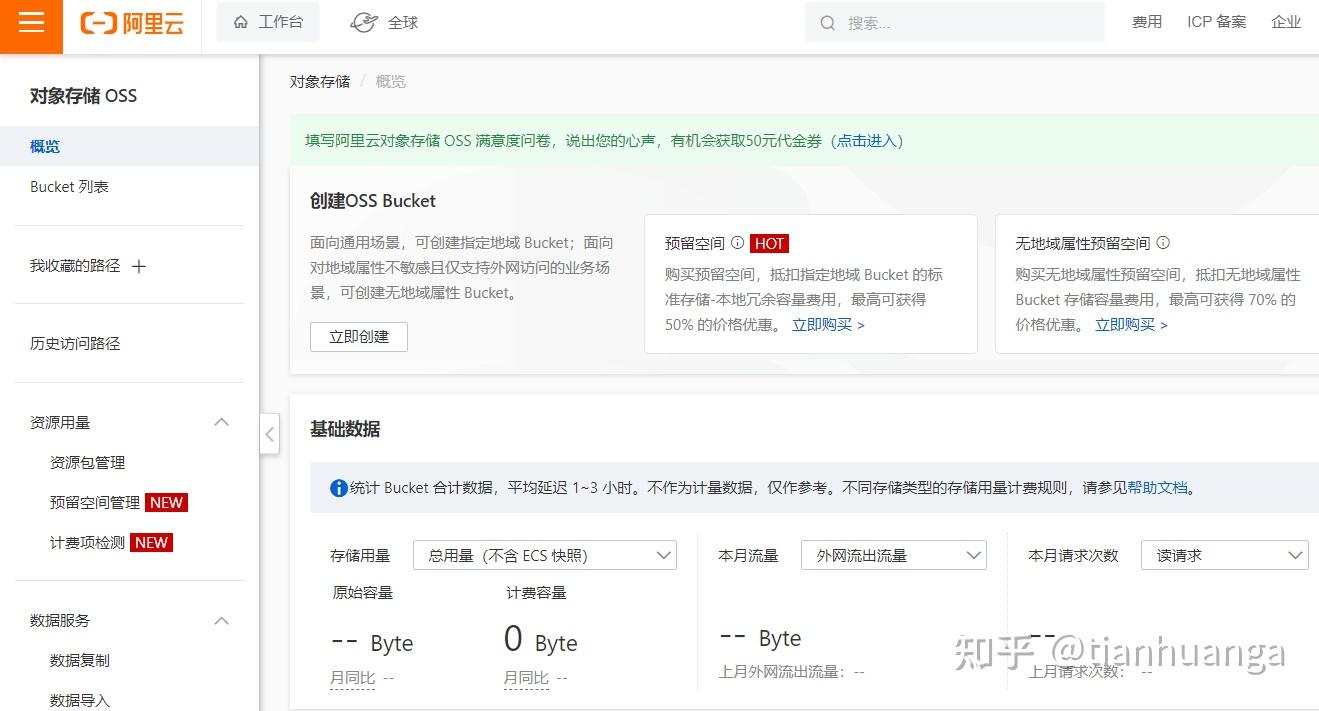Open the 外网流出流量 dropdown
1319x711 pixels.
pos(893,555)
